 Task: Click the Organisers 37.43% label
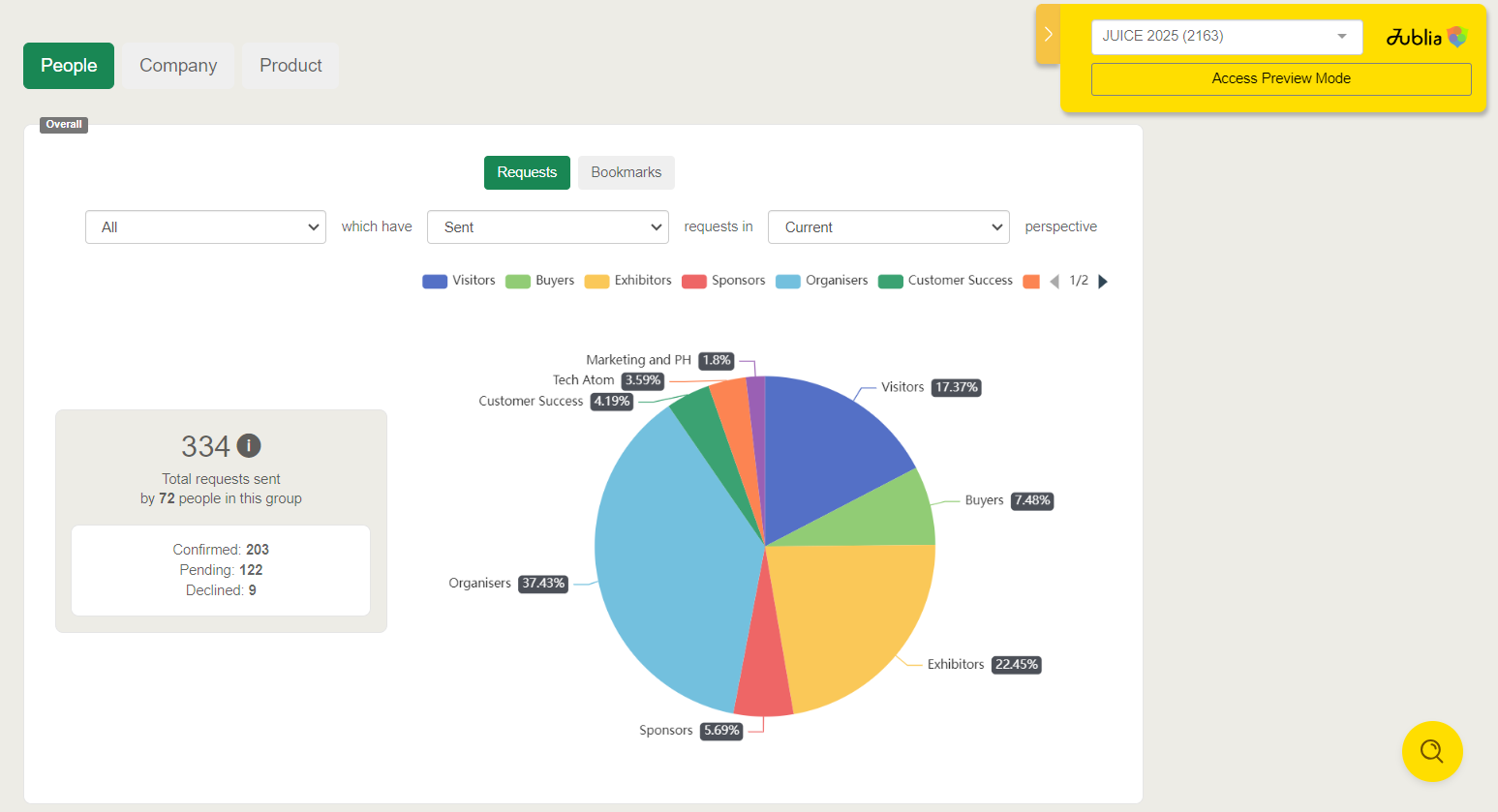508,584
